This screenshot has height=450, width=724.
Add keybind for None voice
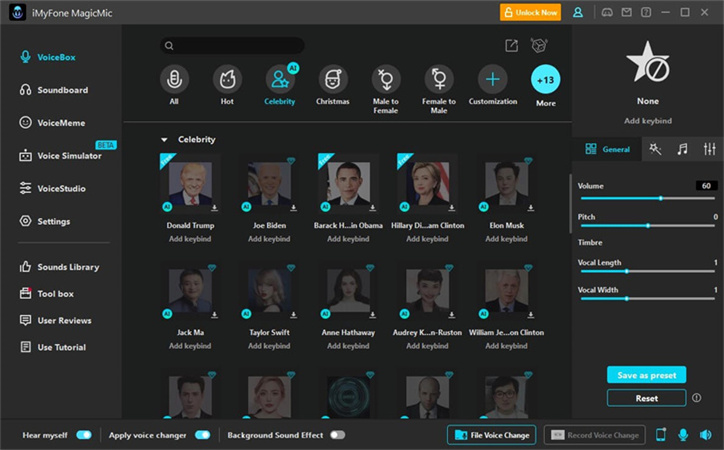pos(648,121)
